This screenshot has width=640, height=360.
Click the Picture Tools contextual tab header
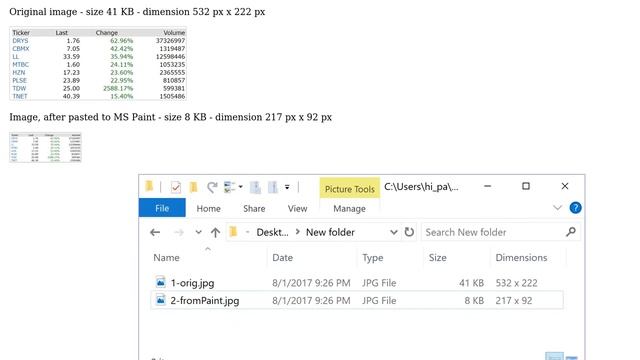pos(350,189)
